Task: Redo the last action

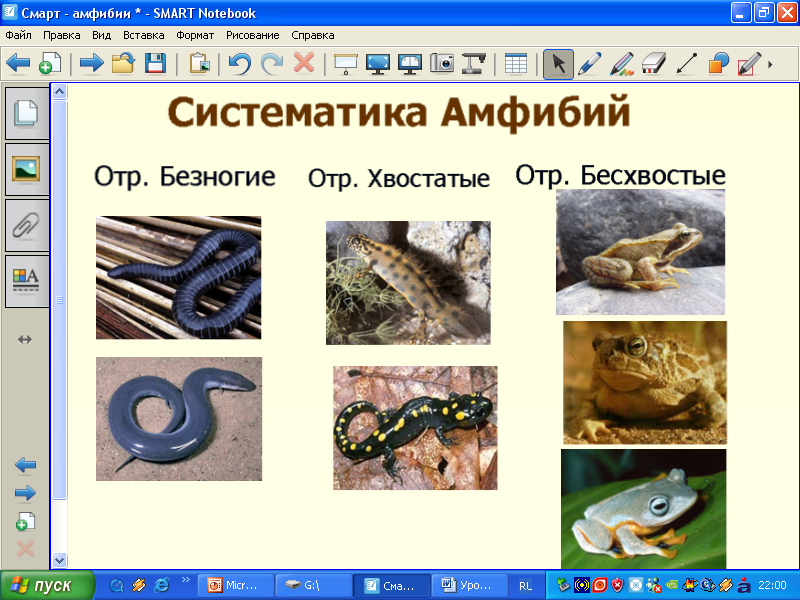Action: pos(272,64)
